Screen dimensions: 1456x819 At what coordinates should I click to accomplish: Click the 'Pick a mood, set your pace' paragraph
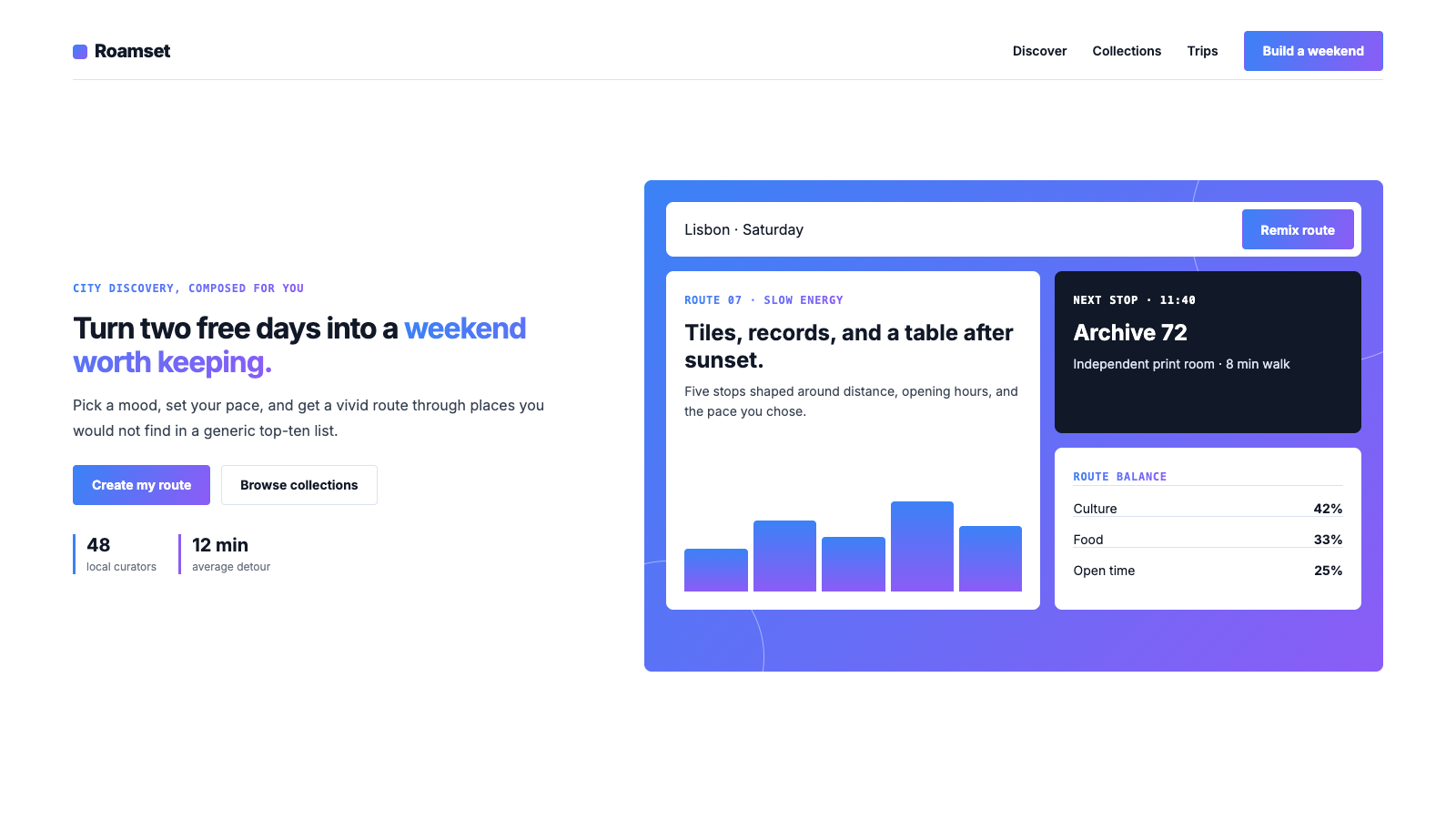(308, 418)
